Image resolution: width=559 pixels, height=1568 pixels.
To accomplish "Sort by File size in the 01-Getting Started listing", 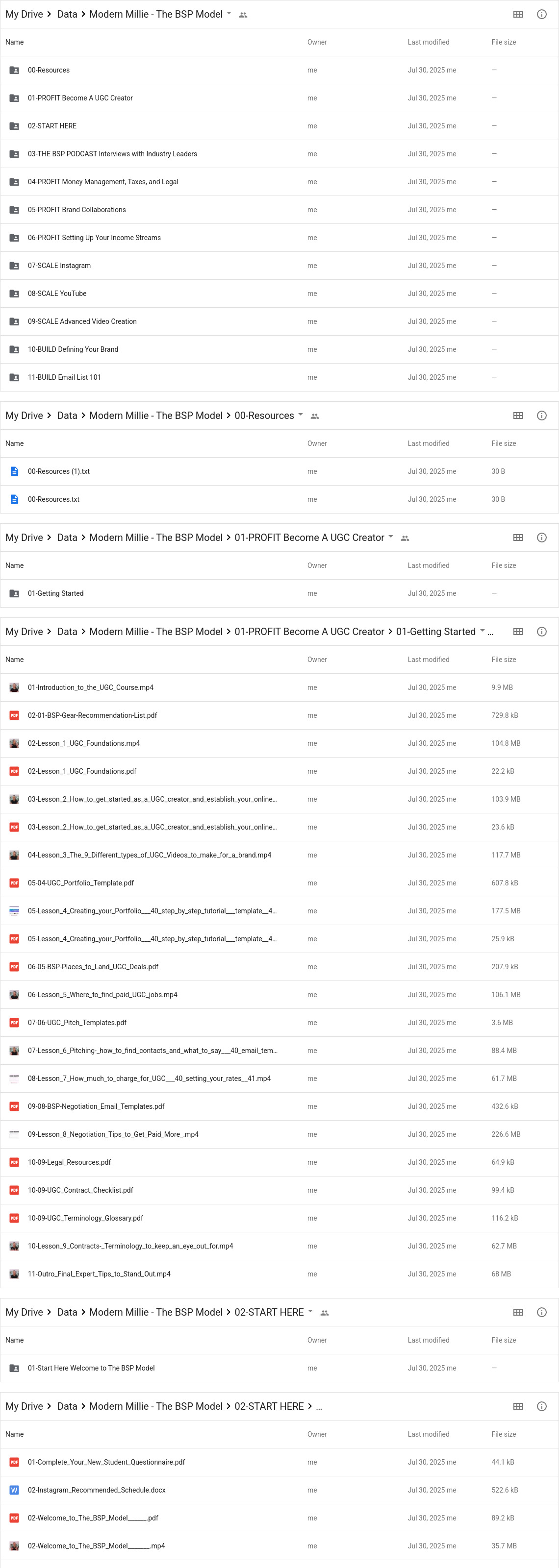I will coord(504,660).
